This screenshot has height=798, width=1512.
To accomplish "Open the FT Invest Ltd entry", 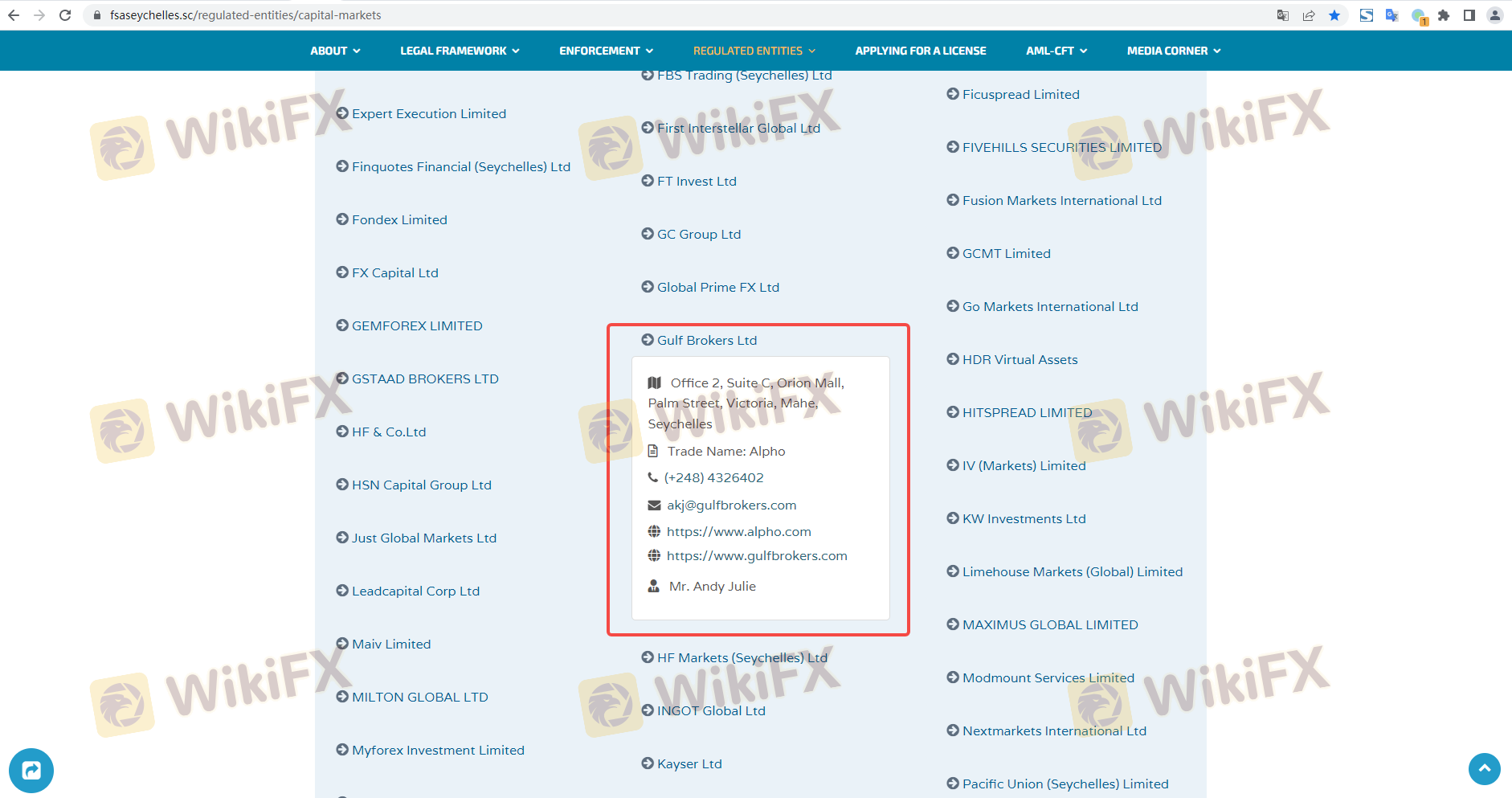I will [x=697, y=181].
